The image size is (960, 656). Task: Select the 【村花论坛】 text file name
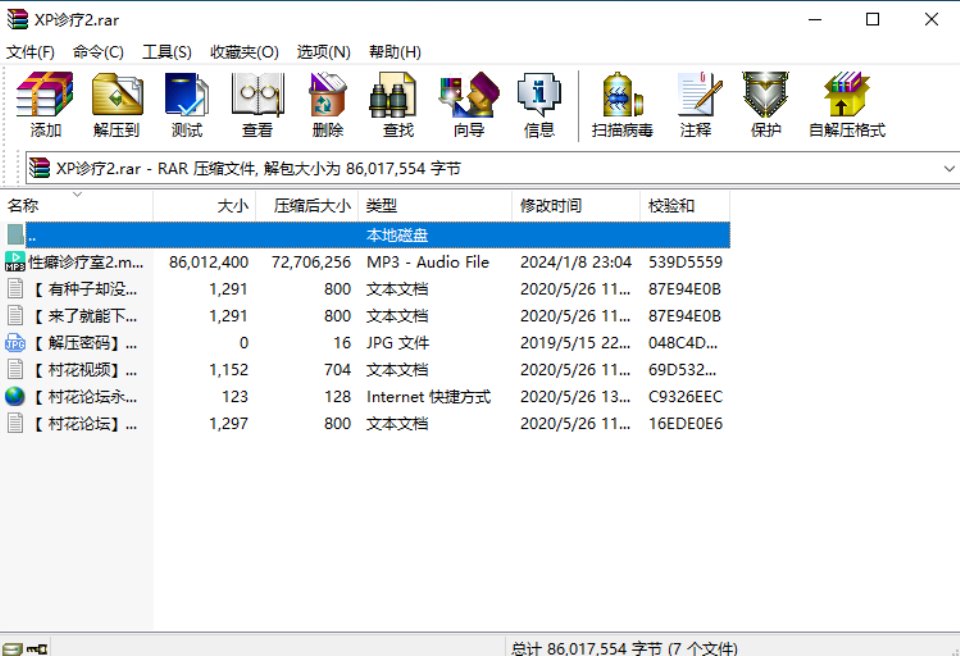point(85,423)
